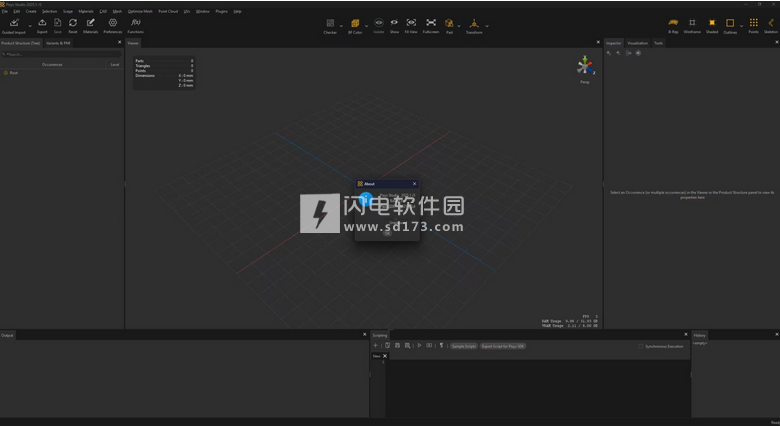
Task: Click the Sample Scripts button
Action: (463, 346)
